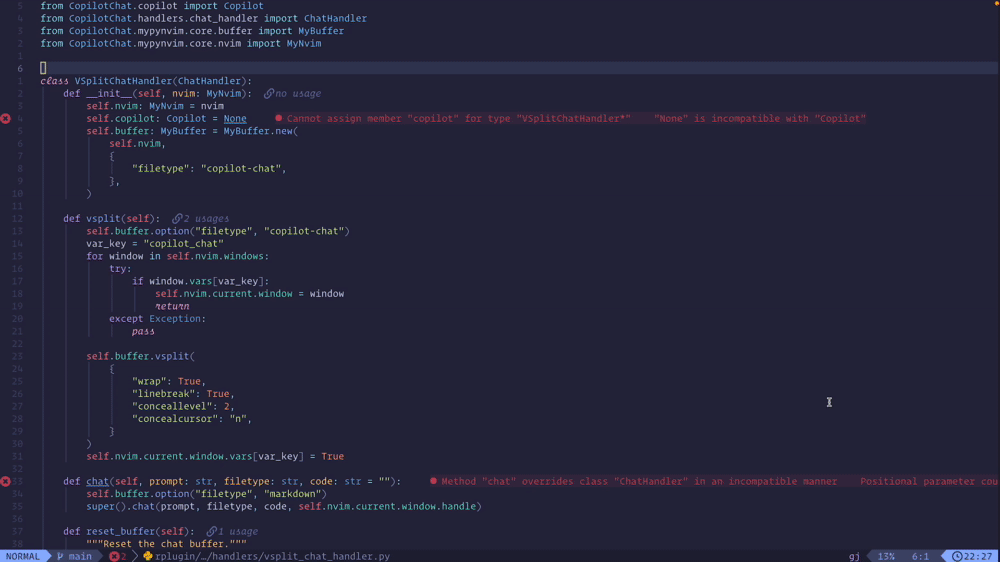Click the '"linebreak": True,' entry

pyautogui.click(x=183, y=394)
